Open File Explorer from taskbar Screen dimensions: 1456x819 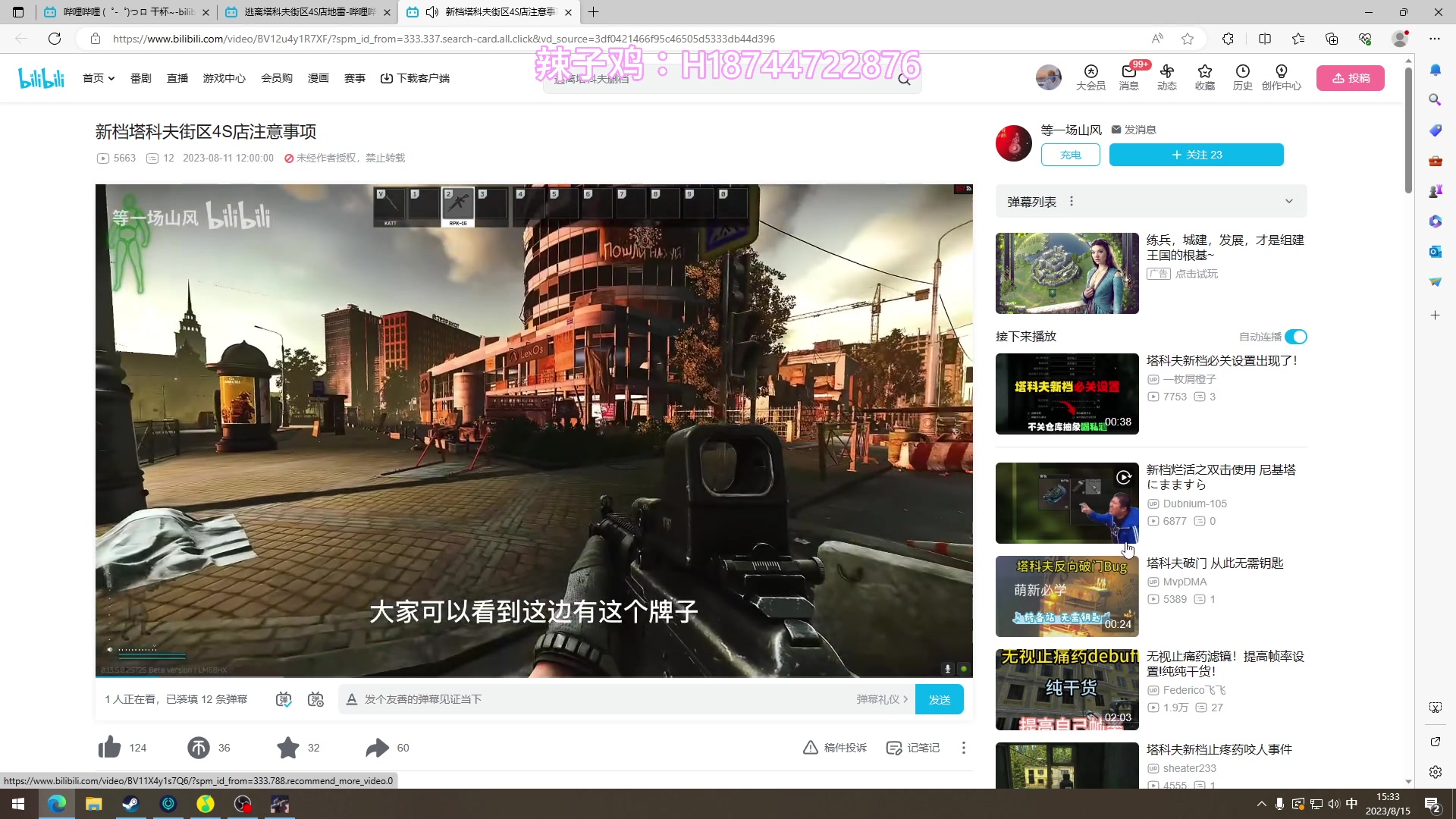93,804
